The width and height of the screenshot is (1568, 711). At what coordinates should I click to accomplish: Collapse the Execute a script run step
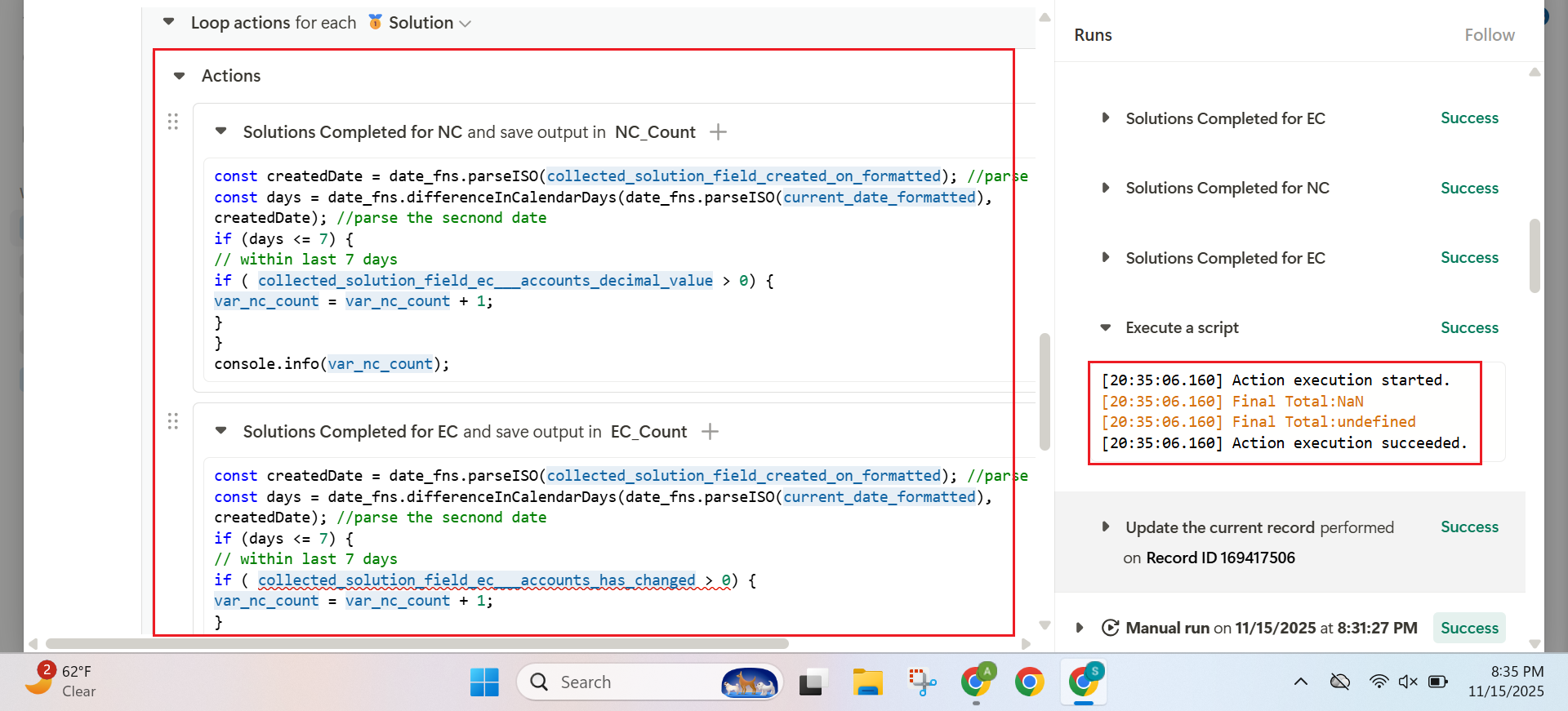(1106, 327)
